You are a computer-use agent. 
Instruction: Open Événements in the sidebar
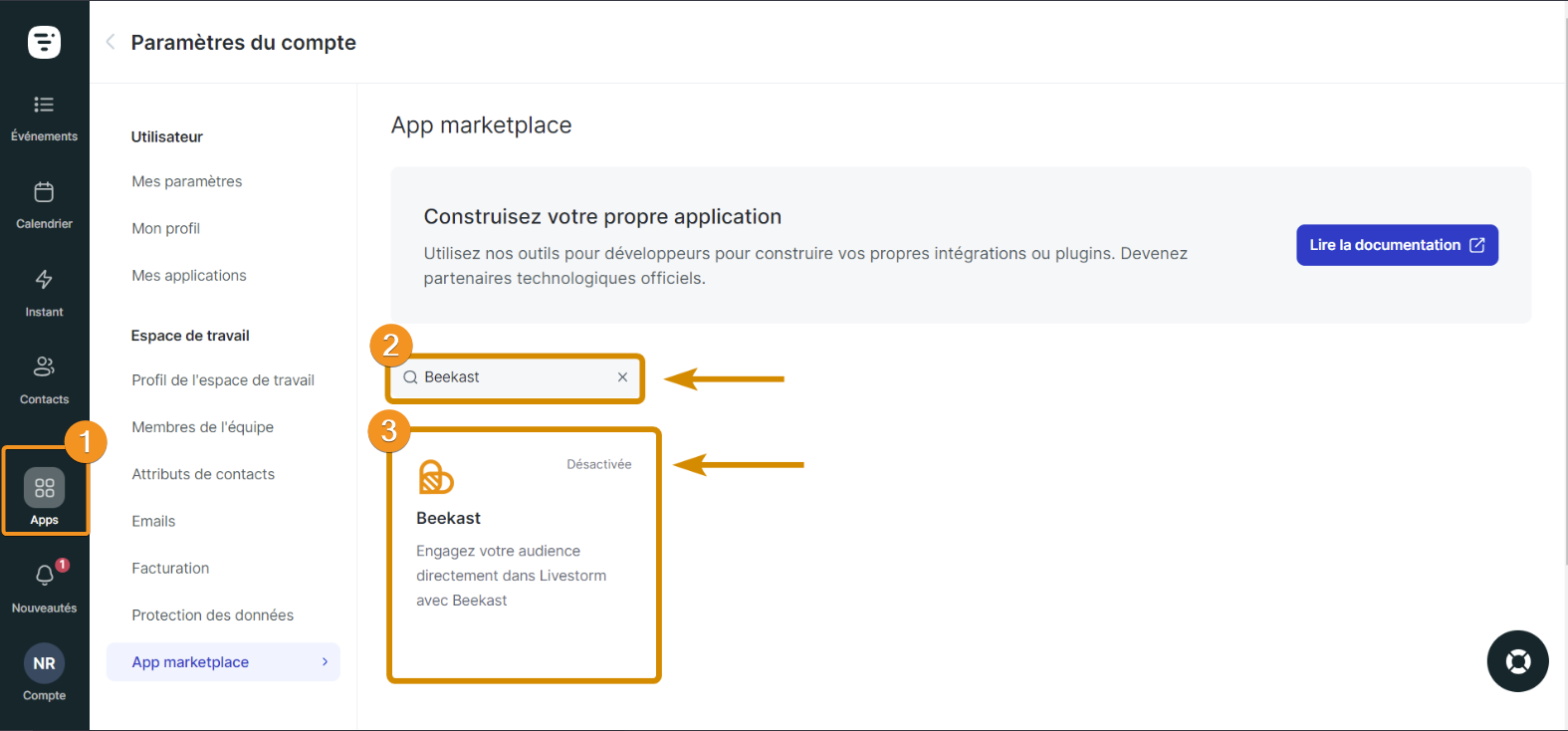44,118
